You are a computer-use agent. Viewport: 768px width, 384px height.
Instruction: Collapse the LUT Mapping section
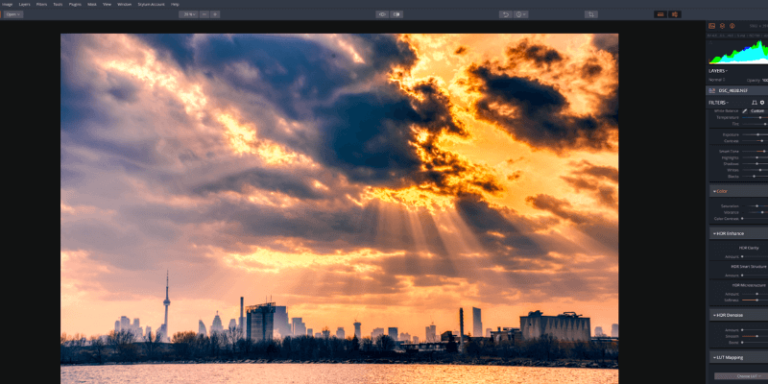point(739,358)
